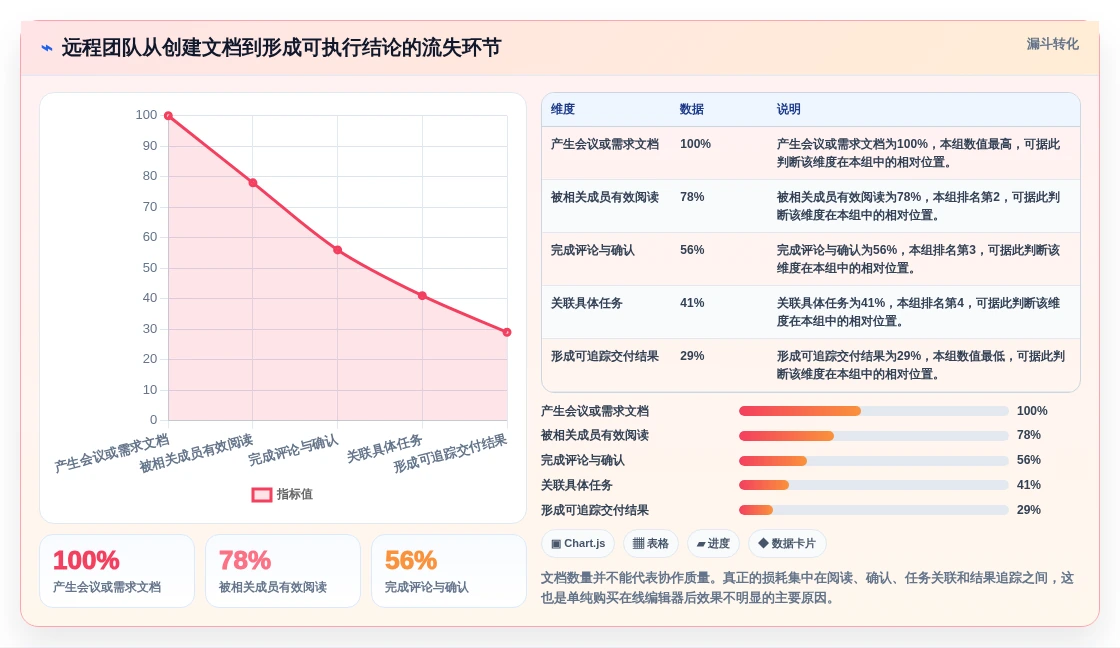Image resolution: width=1120 pixels, height=648 pixels.
Task: Click the 29% value in the table
Action: point(691,356)
